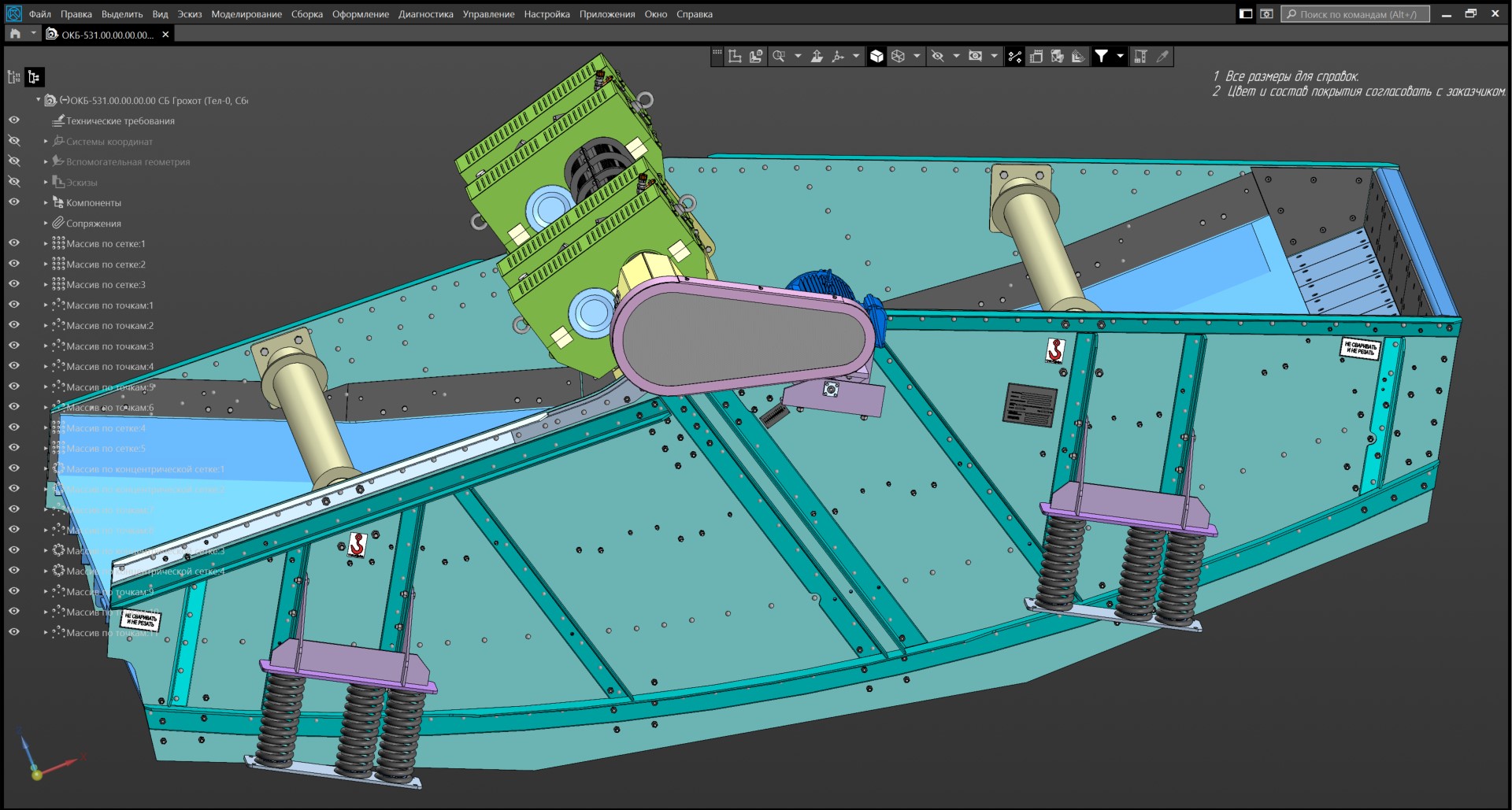This screenshot has width=1512, height=810.
Task: Toggle visibility of Системы координат
Action: [14, 141]
